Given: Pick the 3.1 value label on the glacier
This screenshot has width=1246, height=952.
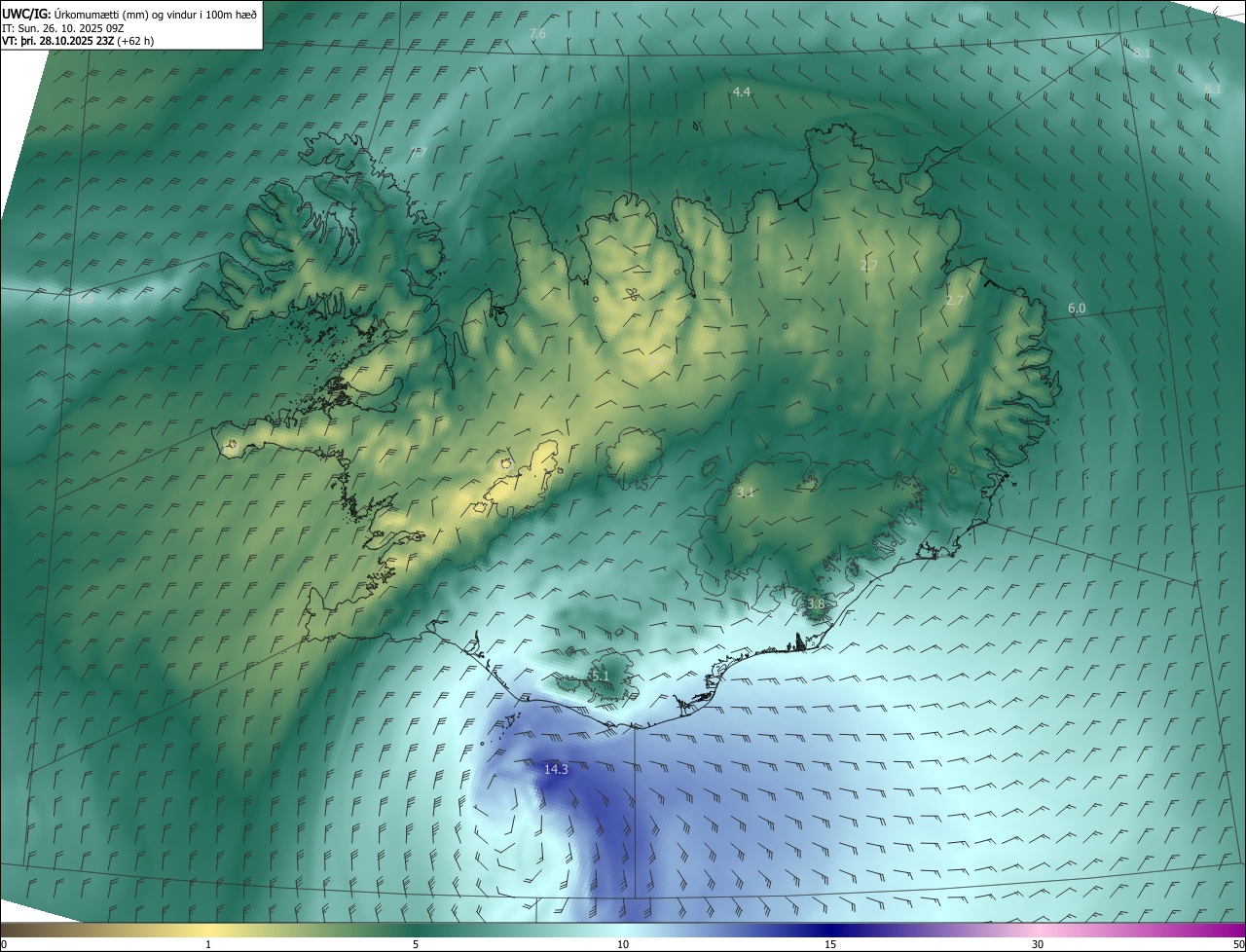Looking at the screenshot, I should [746, 493].
